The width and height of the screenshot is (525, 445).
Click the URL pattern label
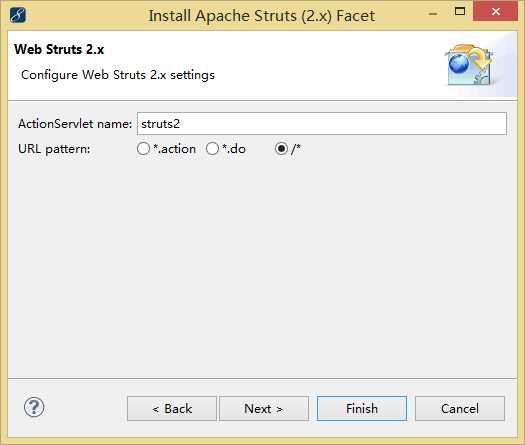coord(54,149)
